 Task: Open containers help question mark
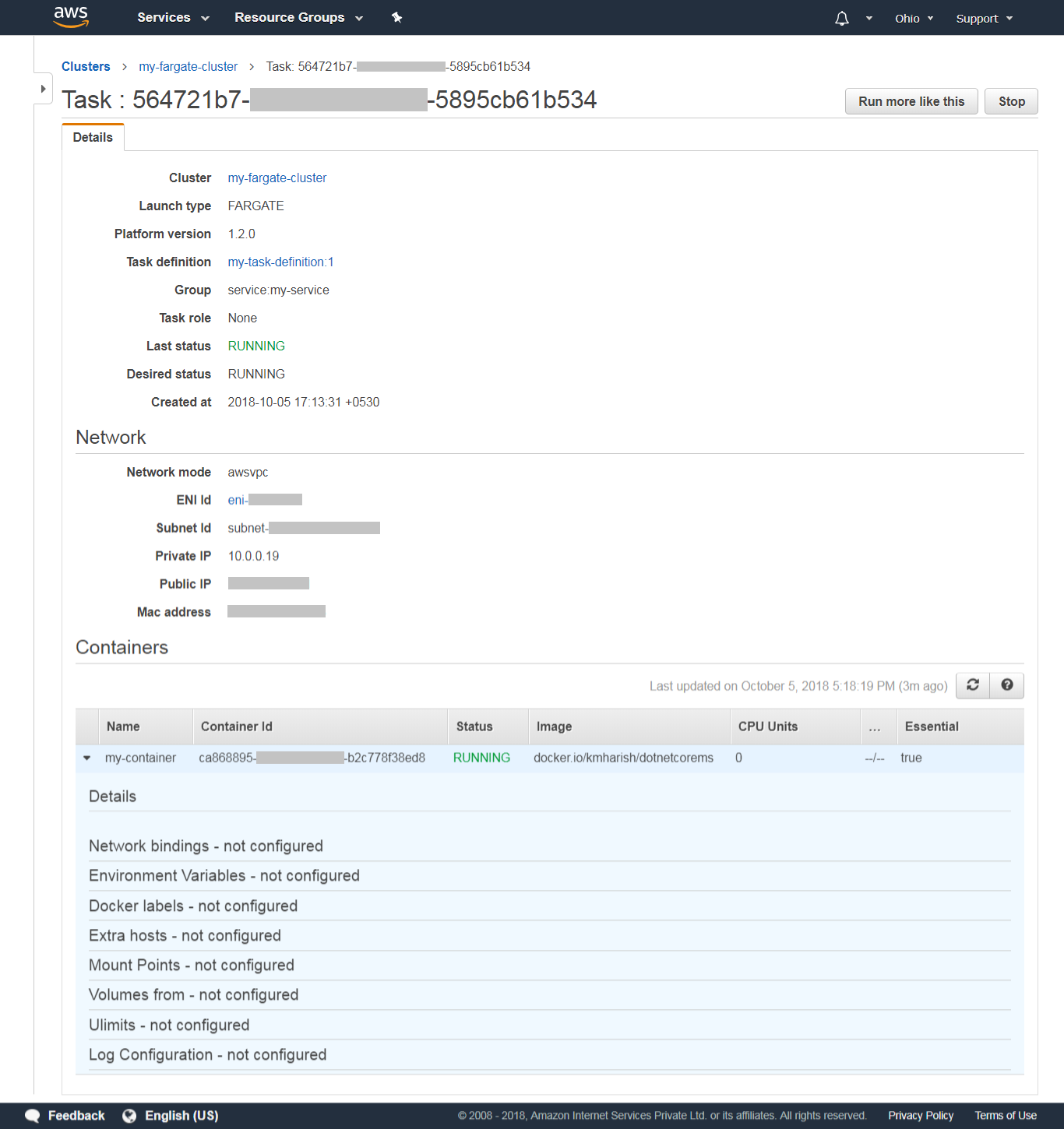(1007, 685)
